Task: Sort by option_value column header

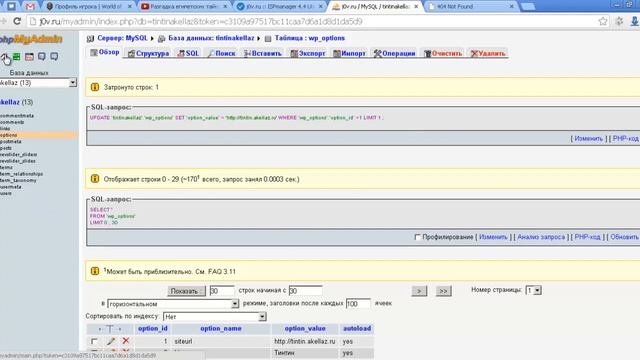Action: (305, 329)
